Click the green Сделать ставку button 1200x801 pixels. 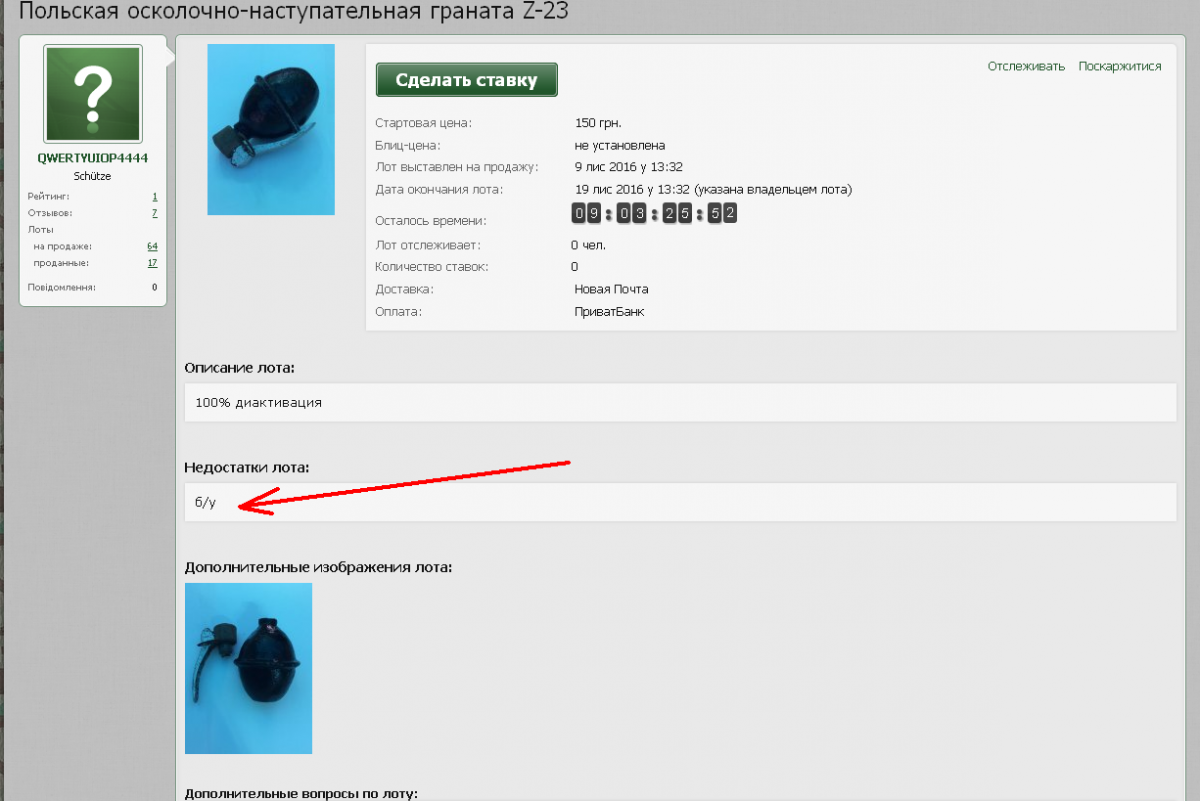click(466, 80)
